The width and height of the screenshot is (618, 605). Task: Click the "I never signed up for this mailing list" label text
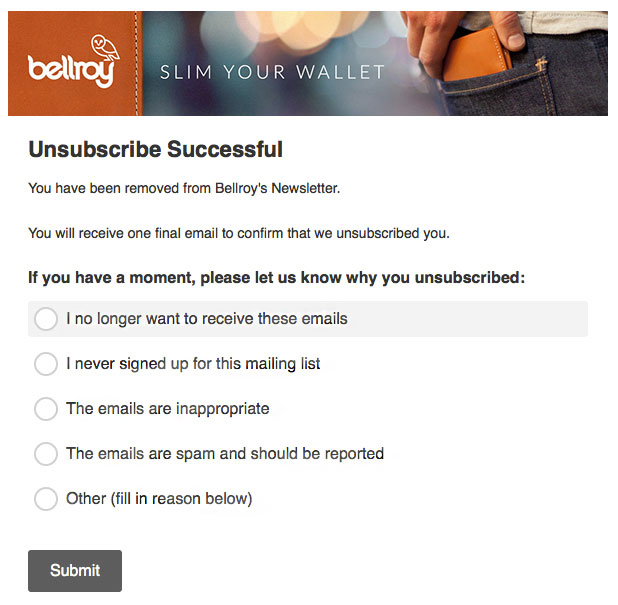point(193,364)
